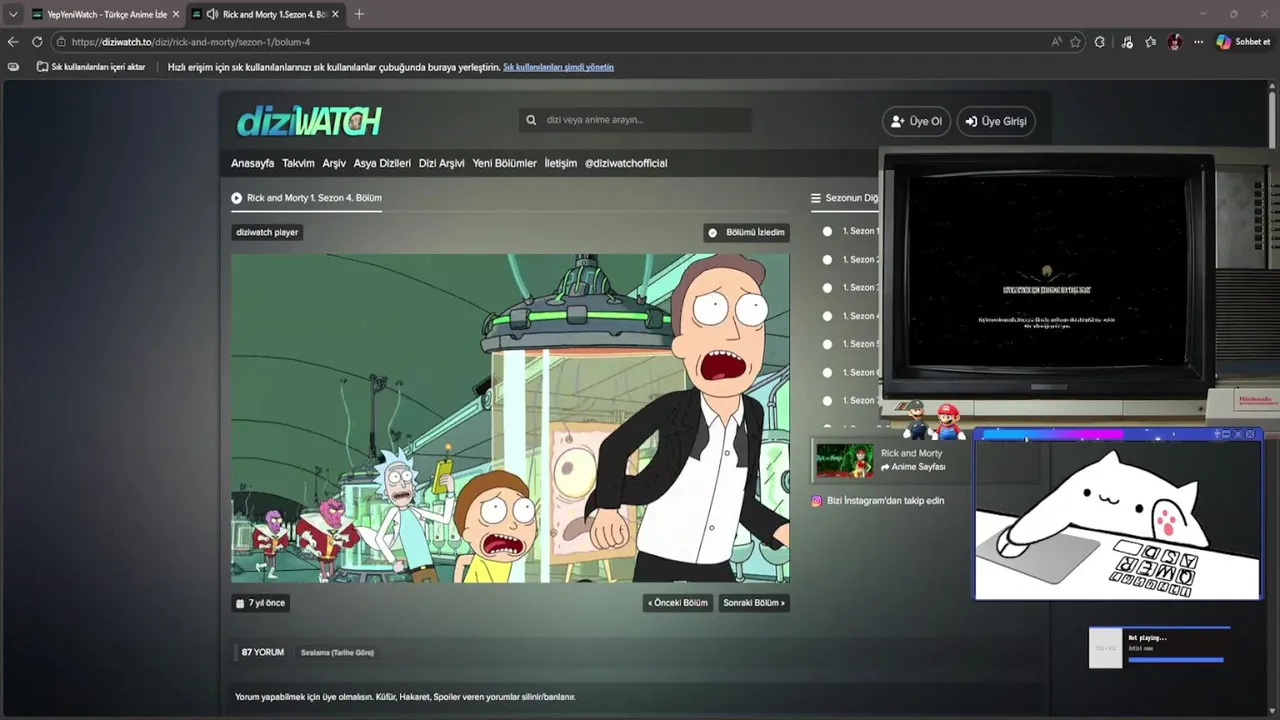1280x720 pixels.
Task: Click the 87 YORUM heading
Action: tap(263, 652)
